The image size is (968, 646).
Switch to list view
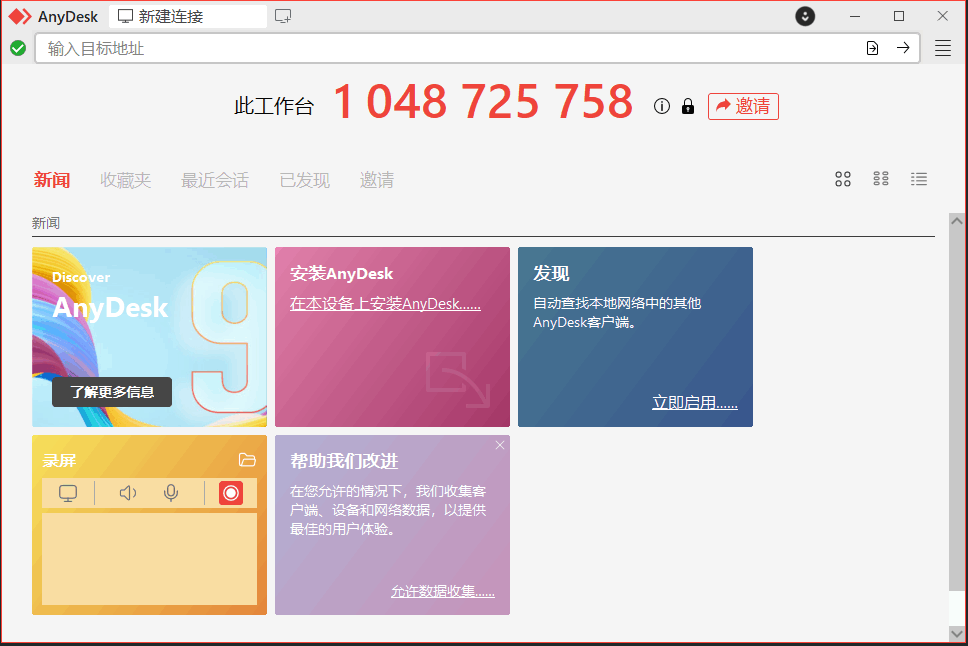(x=918, y=179)
